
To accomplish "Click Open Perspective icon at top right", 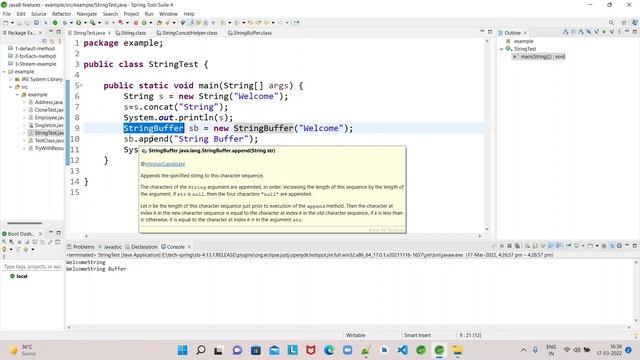I will pos(624,22).
